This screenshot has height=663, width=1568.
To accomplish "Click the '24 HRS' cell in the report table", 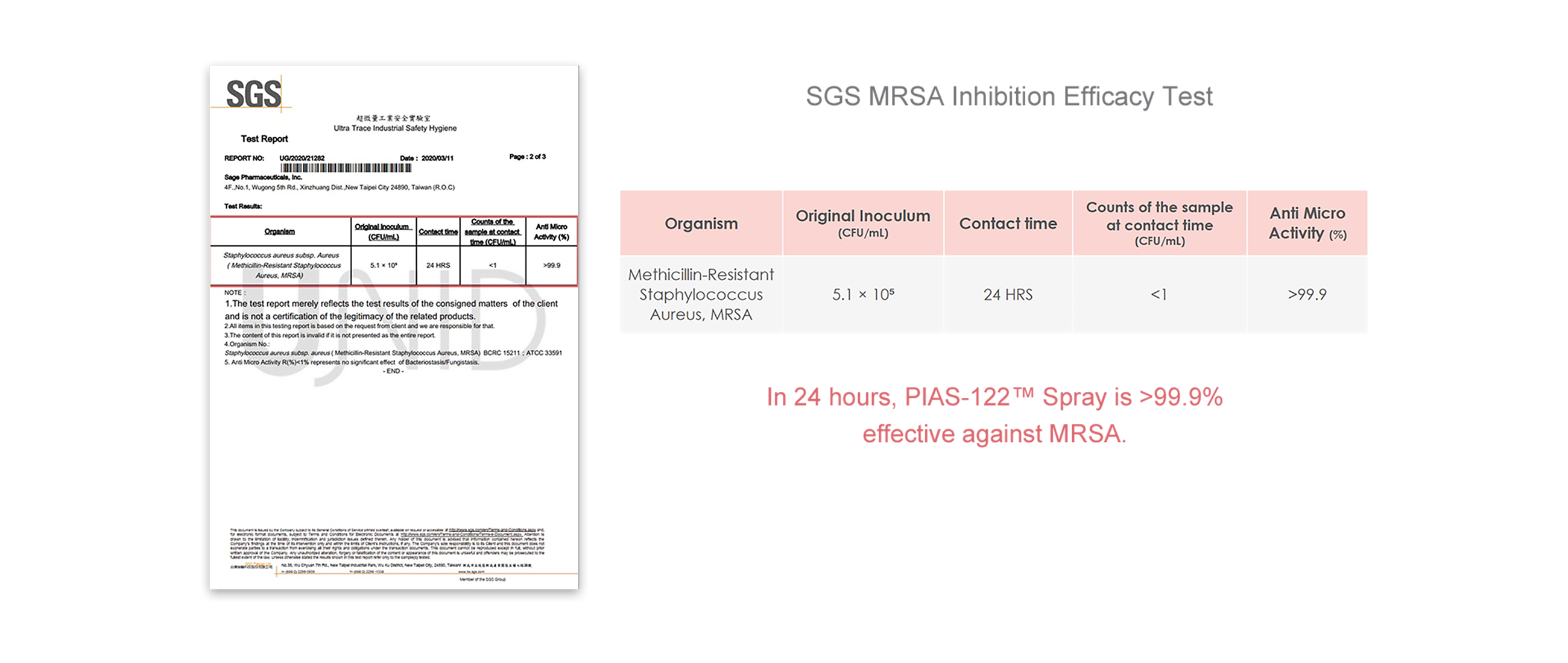I will (x=438, y=265).
